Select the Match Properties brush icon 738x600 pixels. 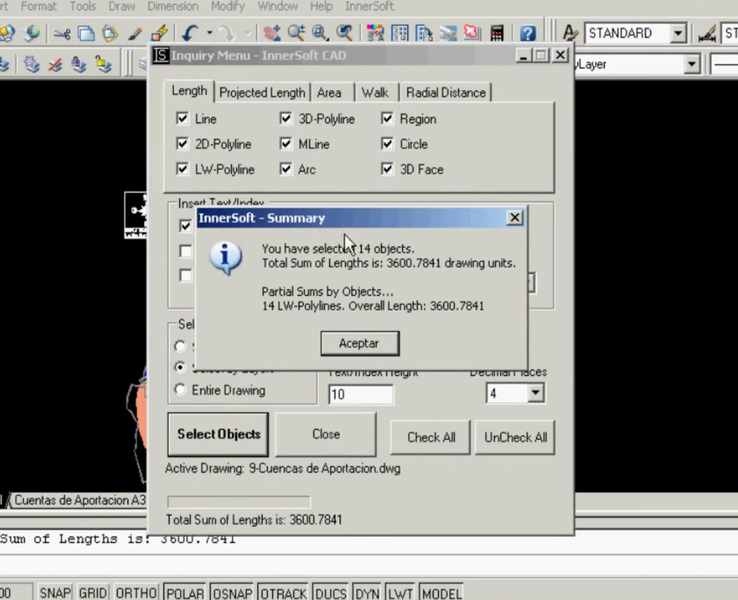click(135, 33)
